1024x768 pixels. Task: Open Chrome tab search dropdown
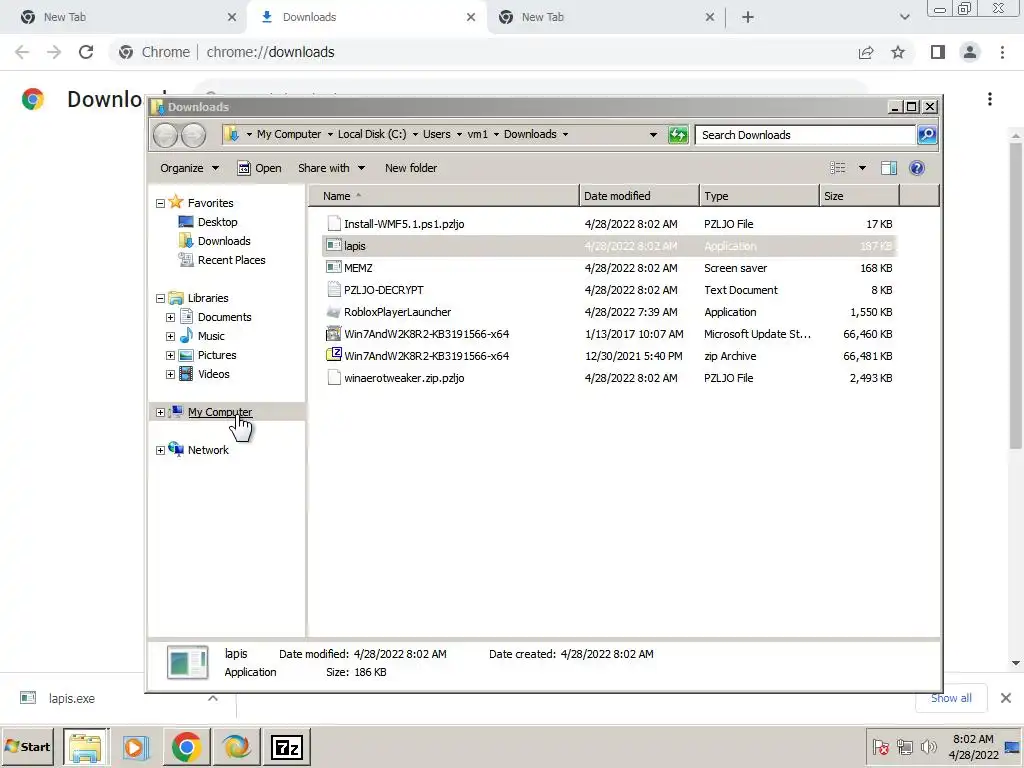(904, 17)
